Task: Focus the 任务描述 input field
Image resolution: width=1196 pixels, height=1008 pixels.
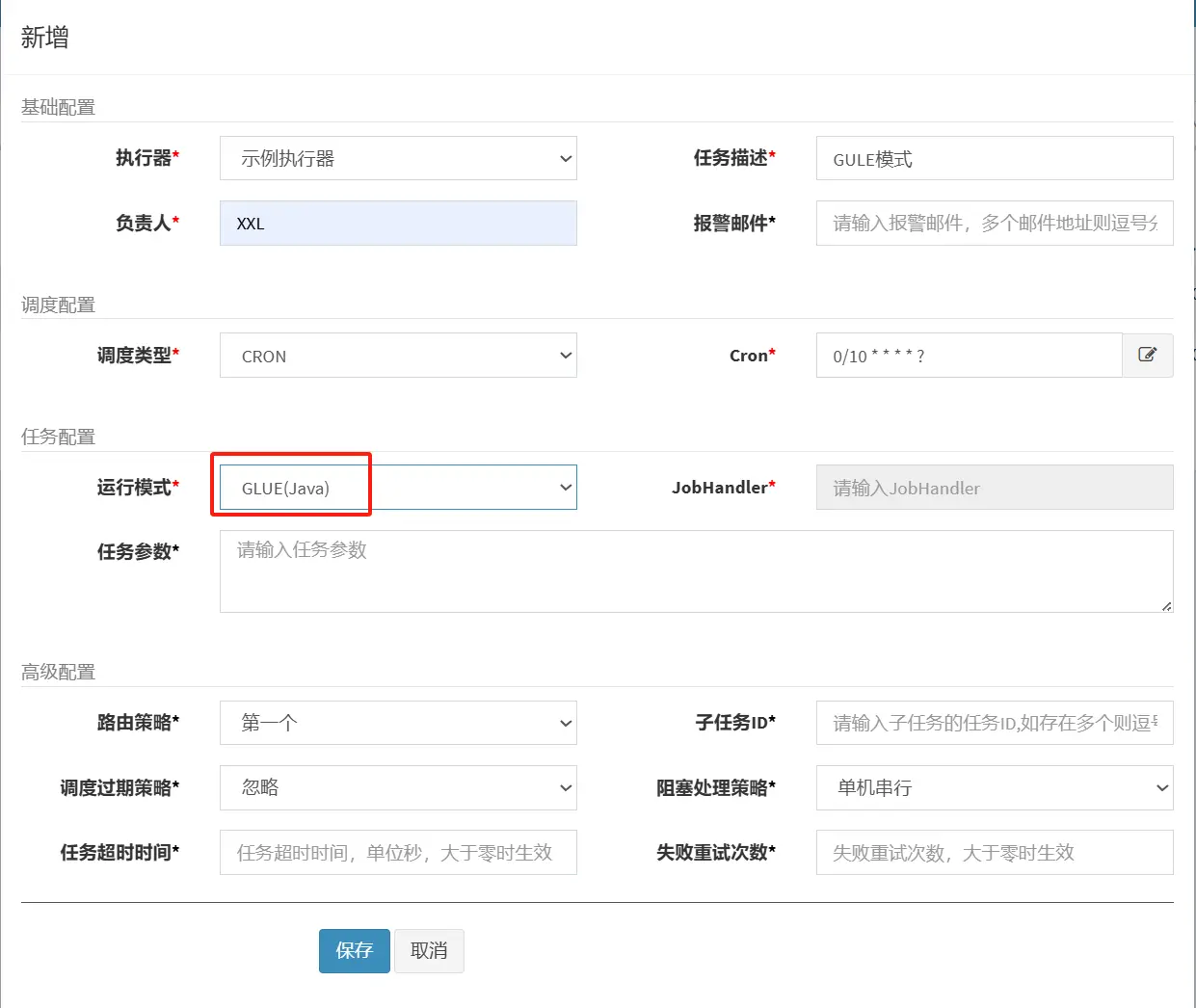Action: (994, 158)
